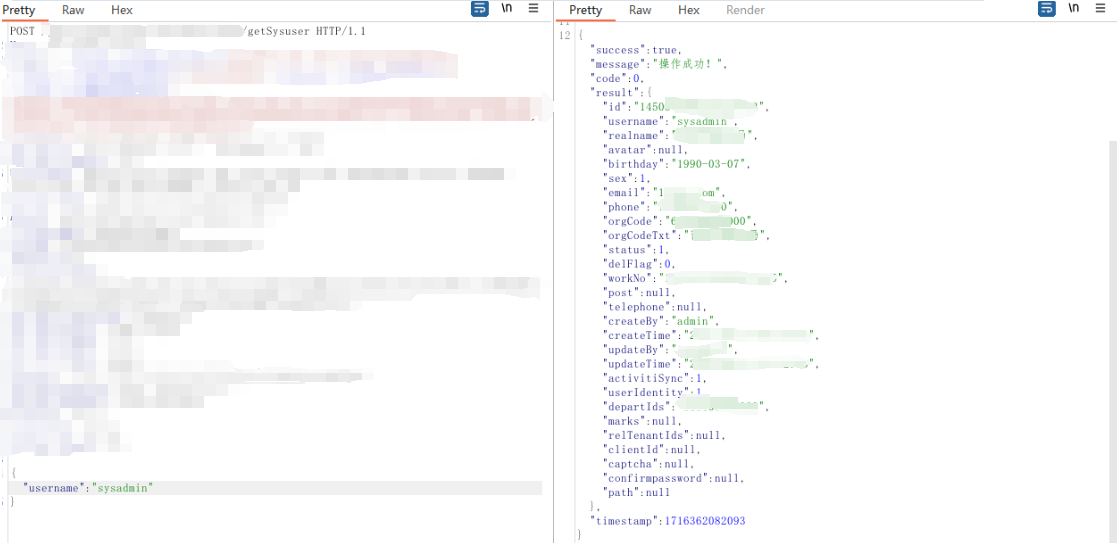Select the request Pretty tab
This screenshot has width=1117, height=543.
[x=19, y=10]
